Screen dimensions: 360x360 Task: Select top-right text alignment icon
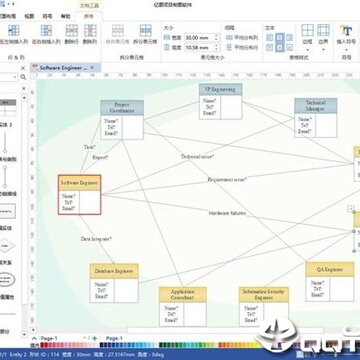(289, 38)
